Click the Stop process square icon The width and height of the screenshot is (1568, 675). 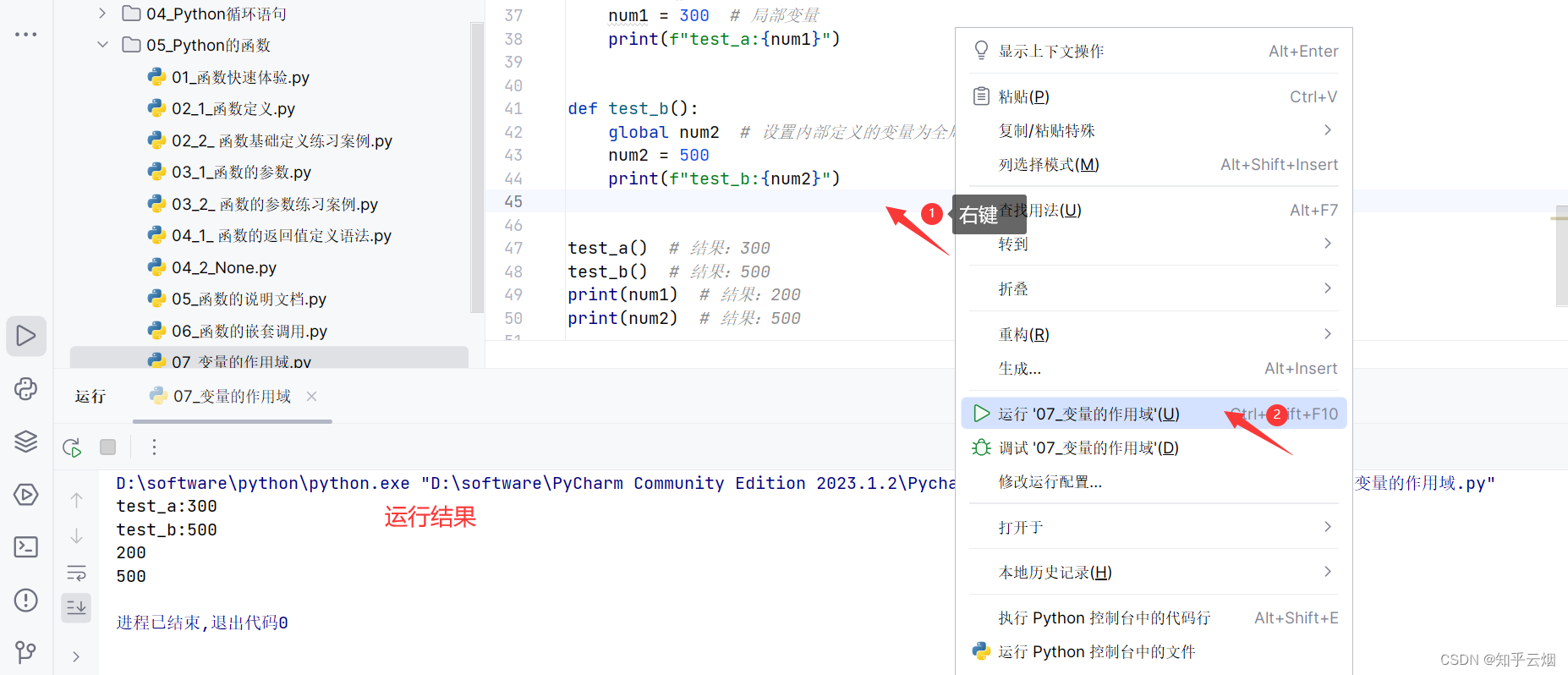point(107,447)
